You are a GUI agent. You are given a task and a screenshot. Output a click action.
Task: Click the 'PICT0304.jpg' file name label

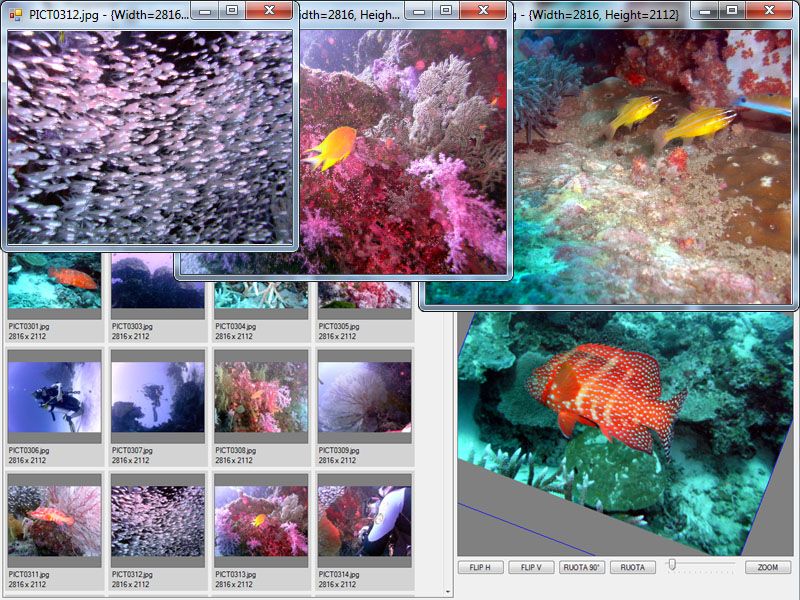[236, 326]
